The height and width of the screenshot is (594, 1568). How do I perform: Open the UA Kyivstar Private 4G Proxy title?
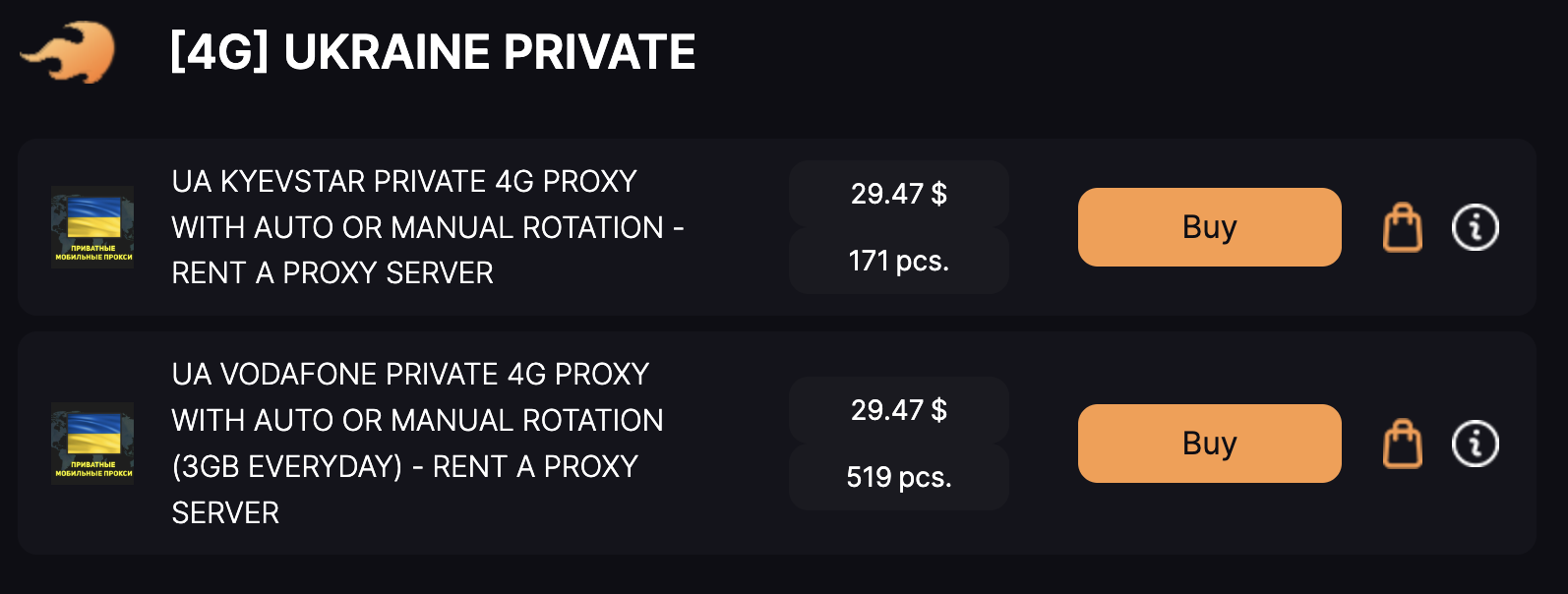404,182
